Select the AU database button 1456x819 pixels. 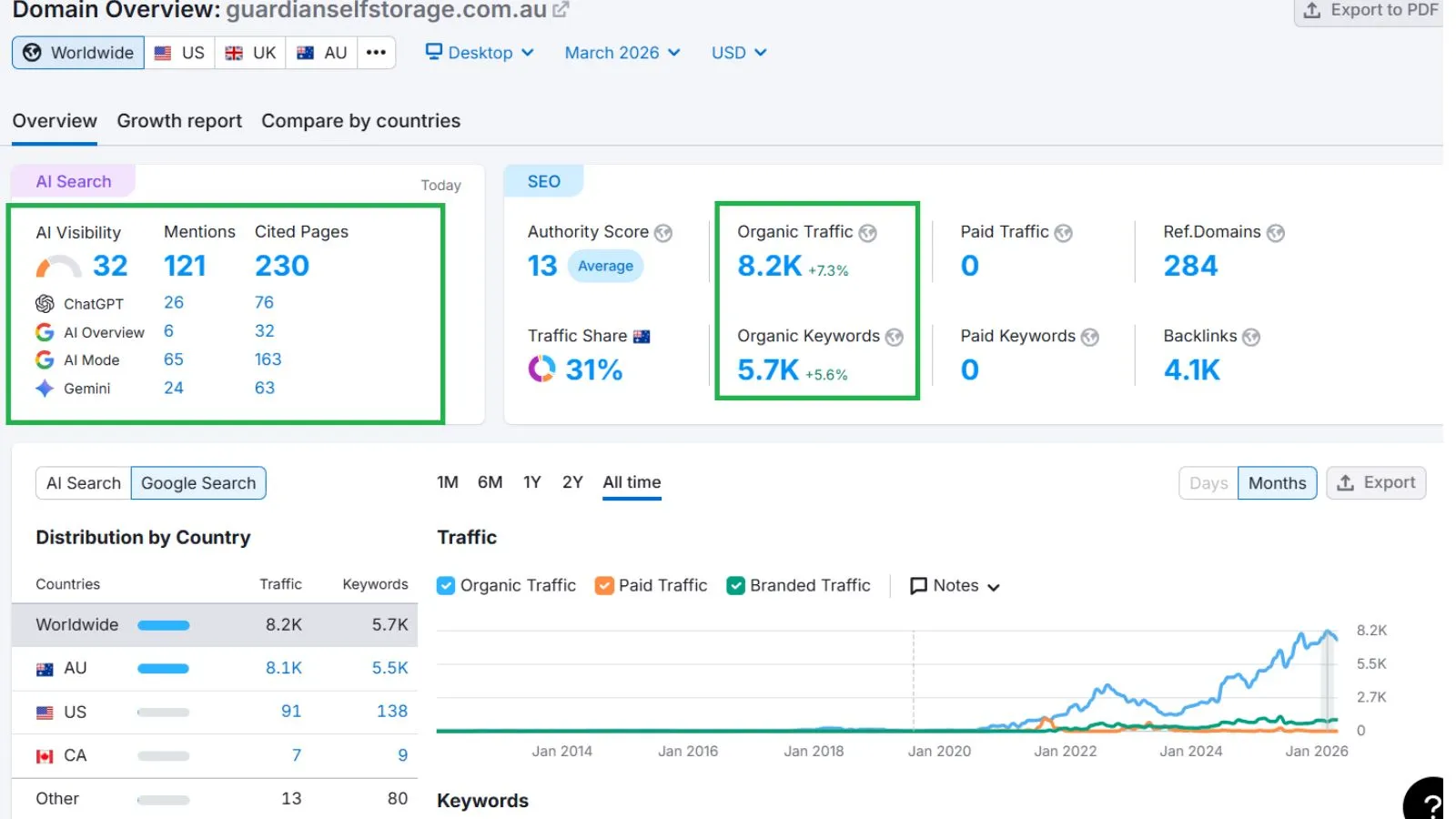[x=321, y=53]
